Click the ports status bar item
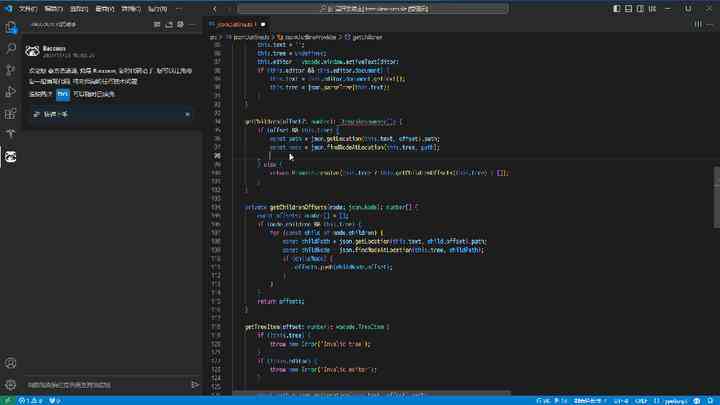Screen dimensions: 720x405 55,401
